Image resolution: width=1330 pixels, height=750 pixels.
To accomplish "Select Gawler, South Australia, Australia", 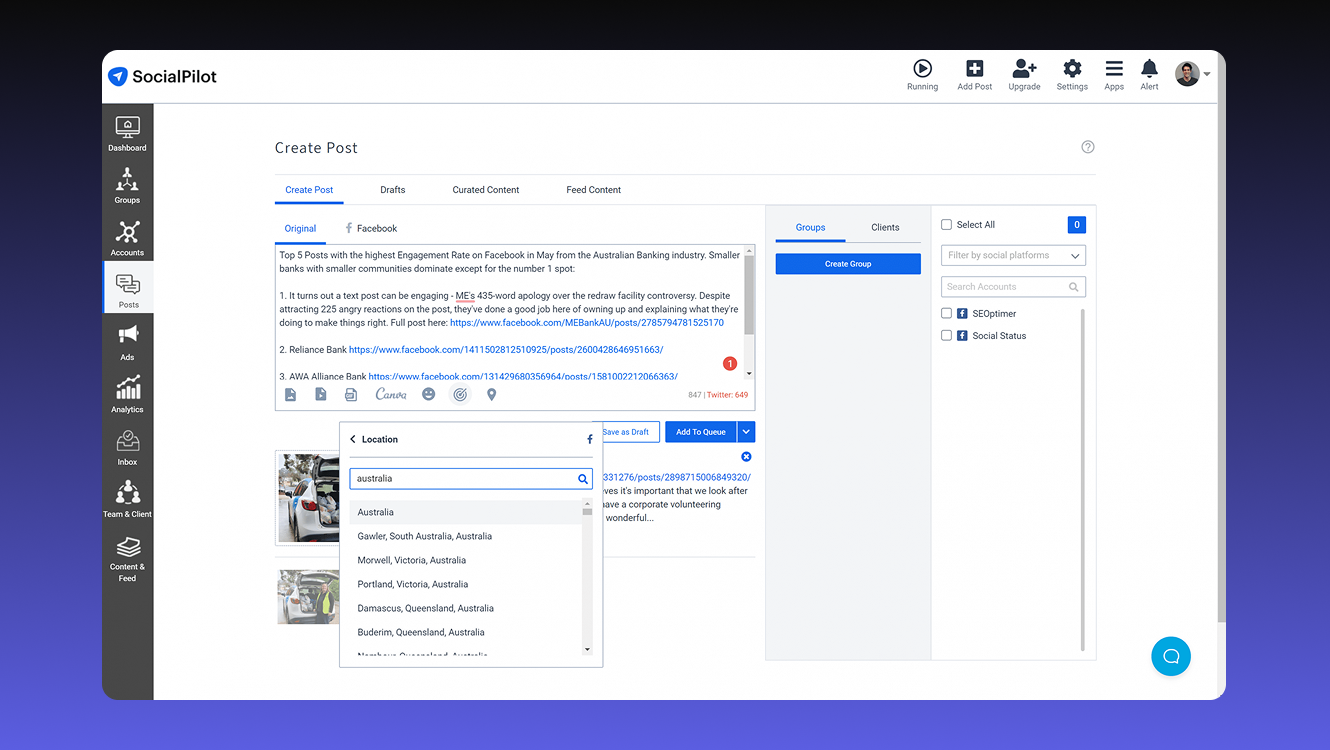I will (x=465, y=536).
